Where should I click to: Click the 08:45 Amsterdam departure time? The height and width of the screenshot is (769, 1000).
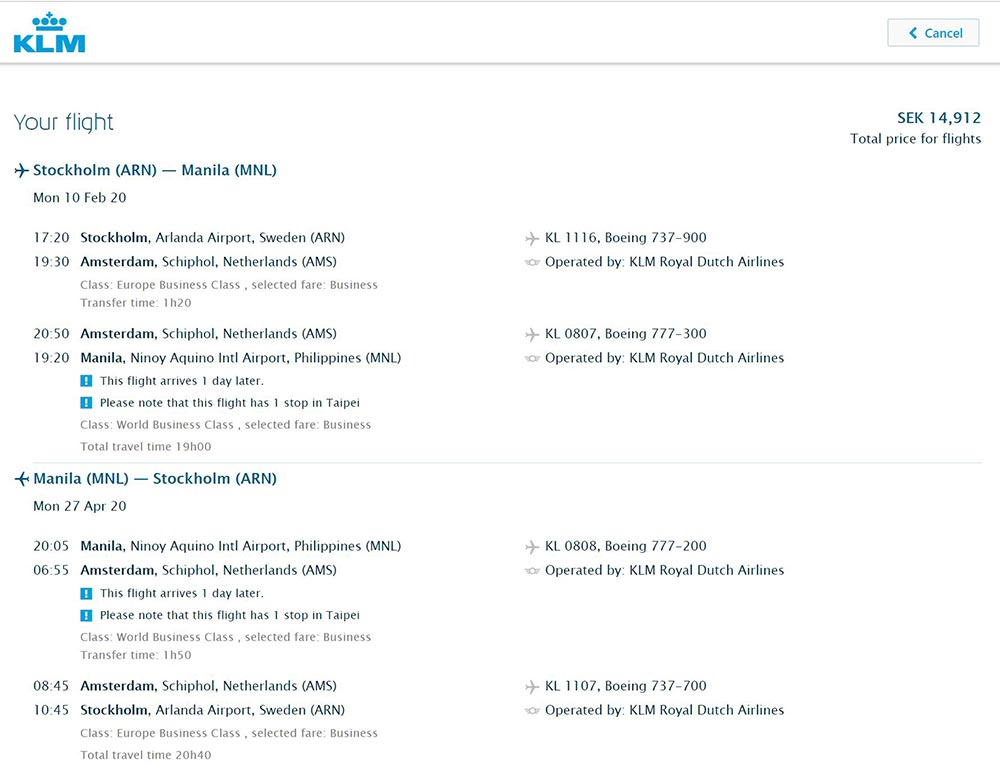[51, 686]
